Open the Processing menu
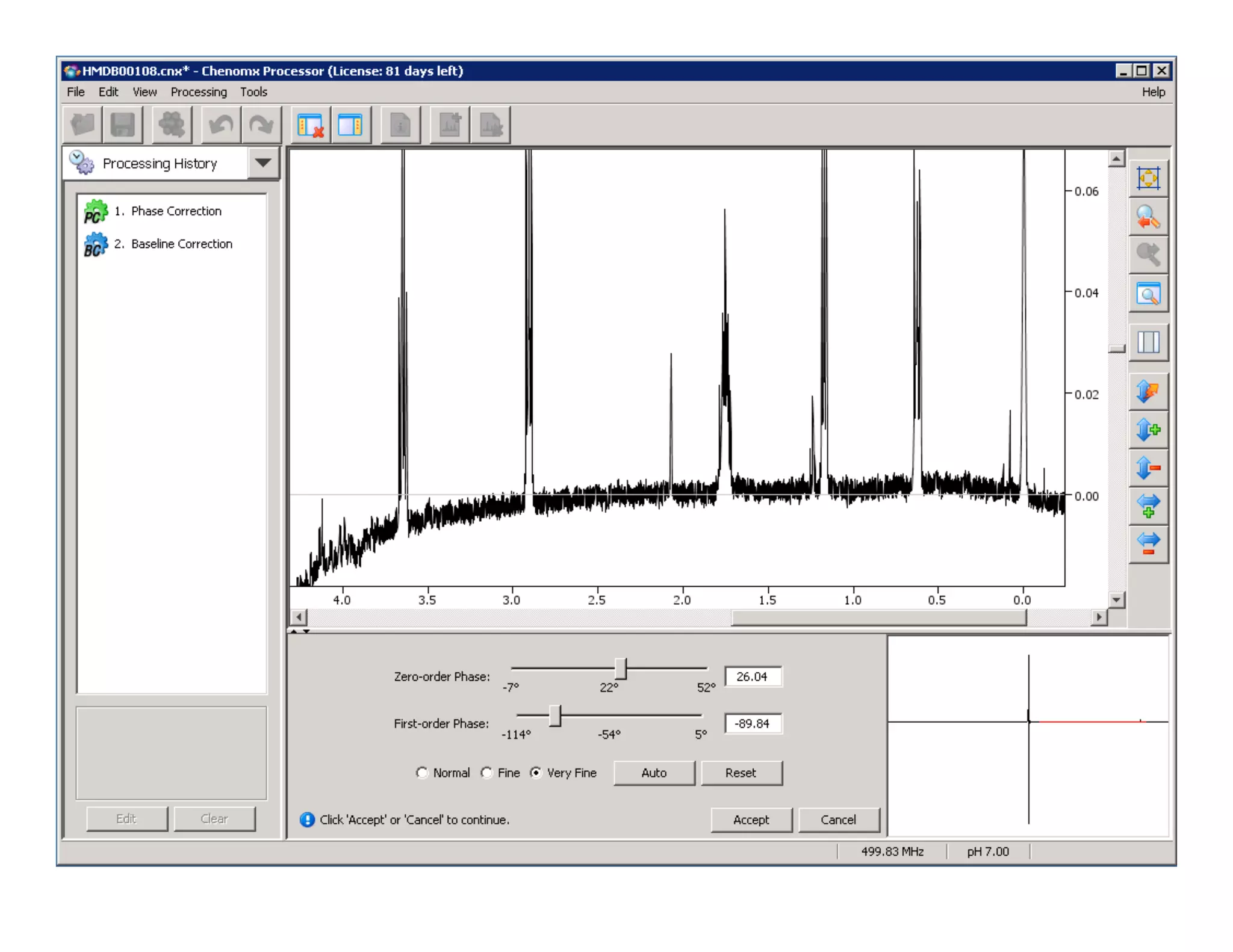This screenshot has width=1233, height=952. [x=199, y=92]
